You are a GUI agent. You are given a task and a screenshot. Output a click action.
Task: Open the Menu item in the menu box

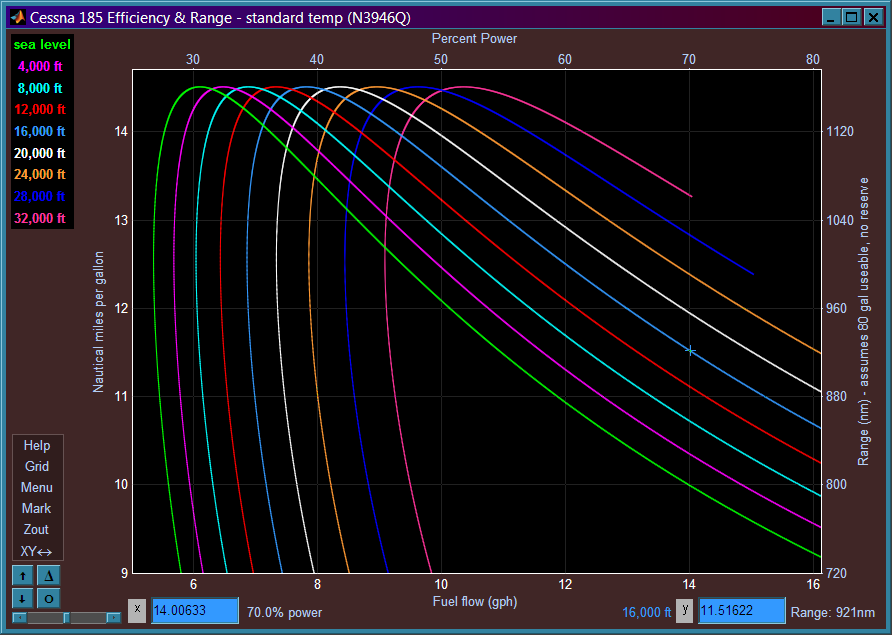(37, 488)
